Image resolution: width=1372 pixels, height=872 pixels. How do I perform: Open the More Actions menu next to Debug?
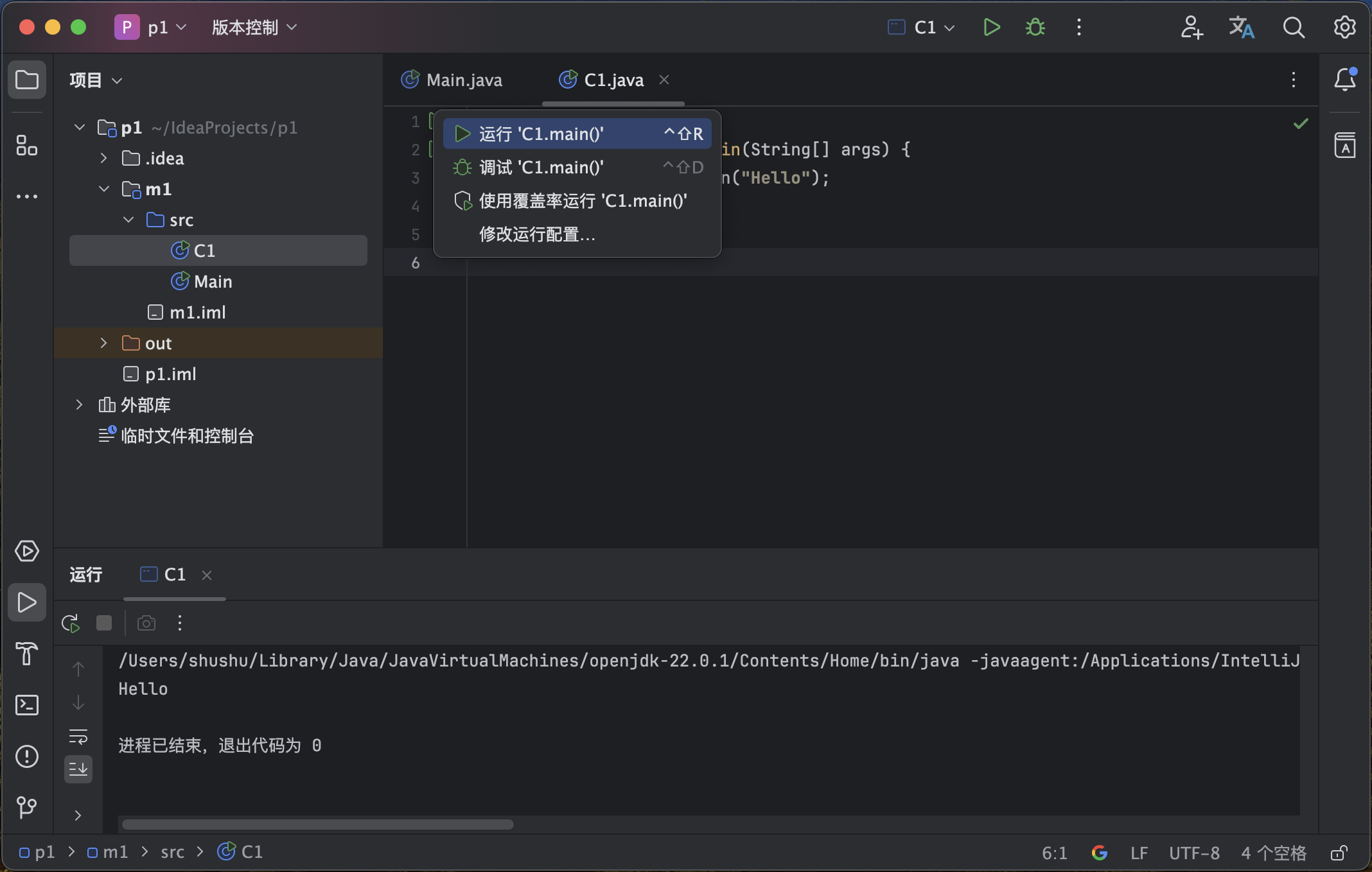point(1079,27)
